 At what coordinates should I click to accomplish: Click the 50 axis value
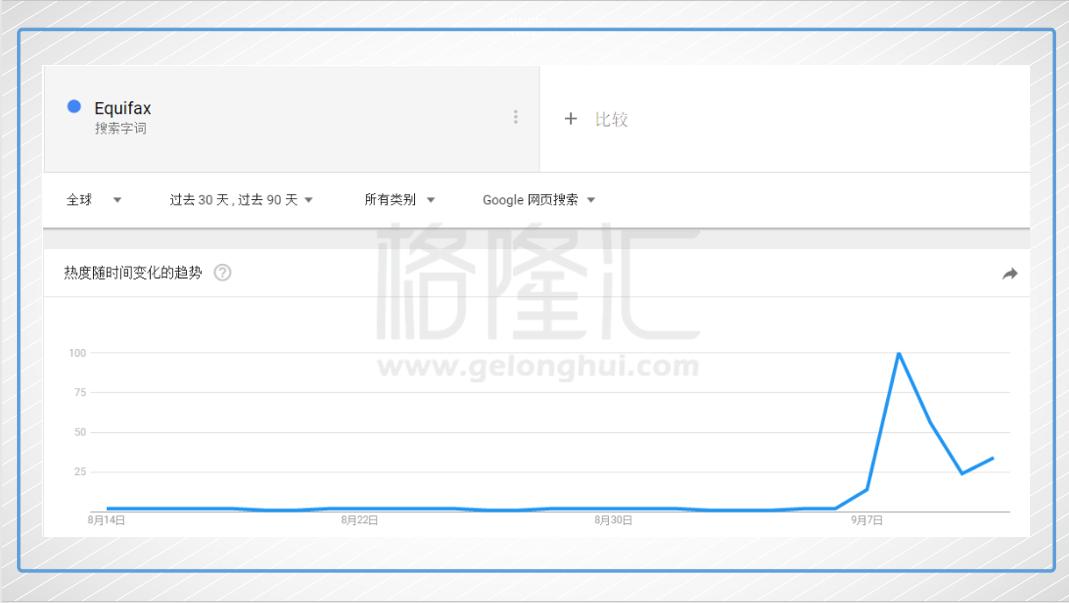[80, 432]
